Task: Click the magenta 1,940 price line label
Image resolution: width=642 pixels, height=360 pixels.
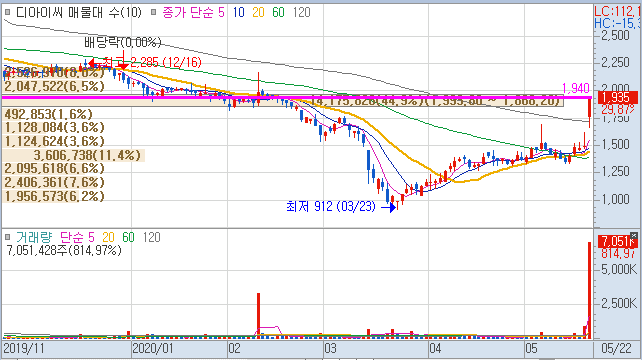Action: (576, 88)
